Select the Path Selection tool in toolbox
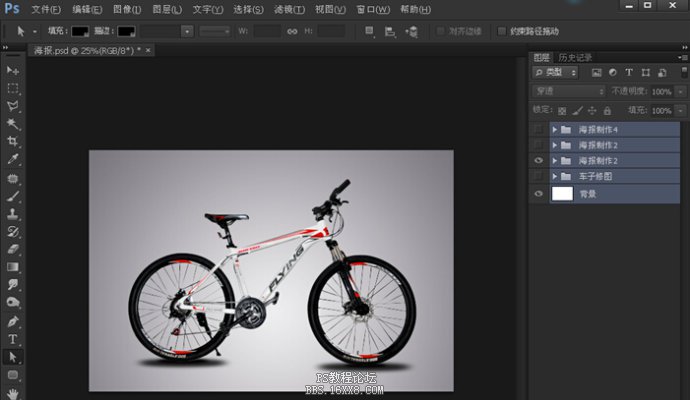This screenshot has width=690, height=400. (13, 357)
